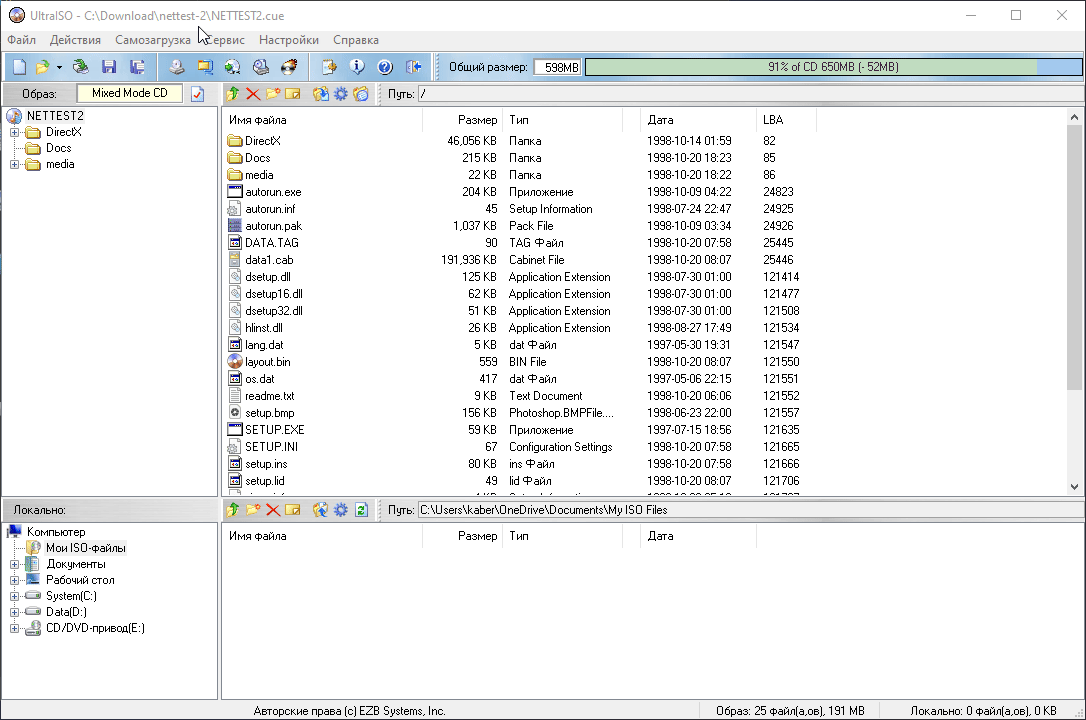1086x720 pixels.
Task: Open the Справка menu
Action: click(356, 40)
